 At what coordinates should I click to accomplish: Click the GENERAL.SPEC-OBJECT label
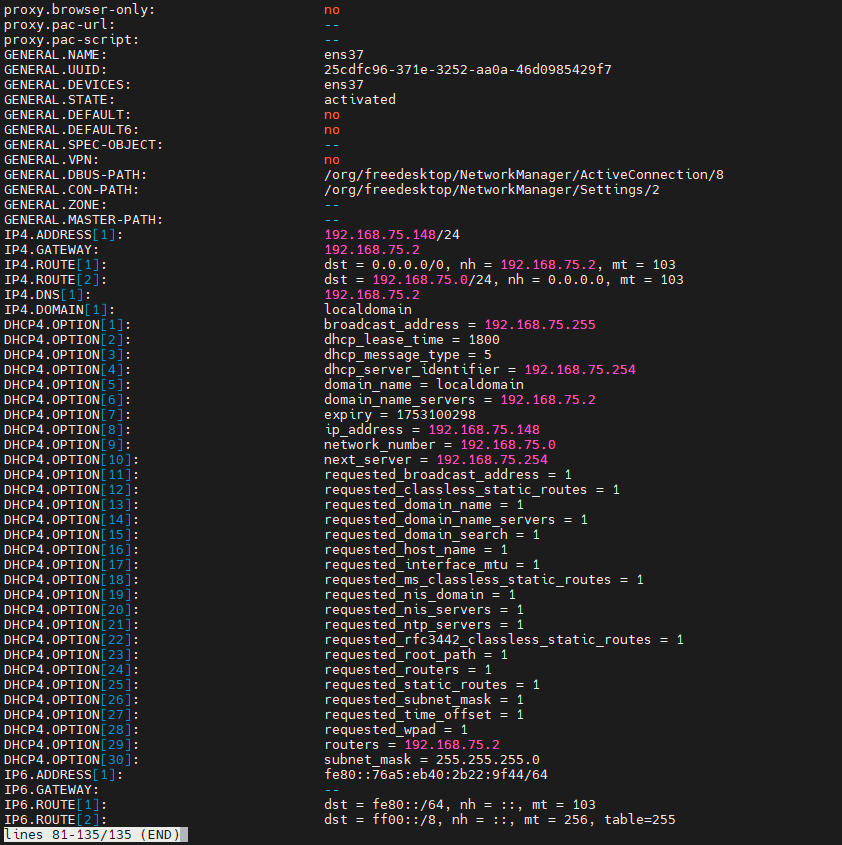coord(83,144)
